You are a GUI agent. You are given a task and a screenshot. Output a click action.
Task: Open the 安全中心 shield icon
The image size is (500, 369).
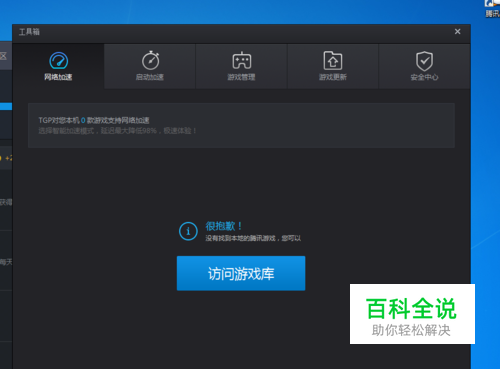coord(424,61)
